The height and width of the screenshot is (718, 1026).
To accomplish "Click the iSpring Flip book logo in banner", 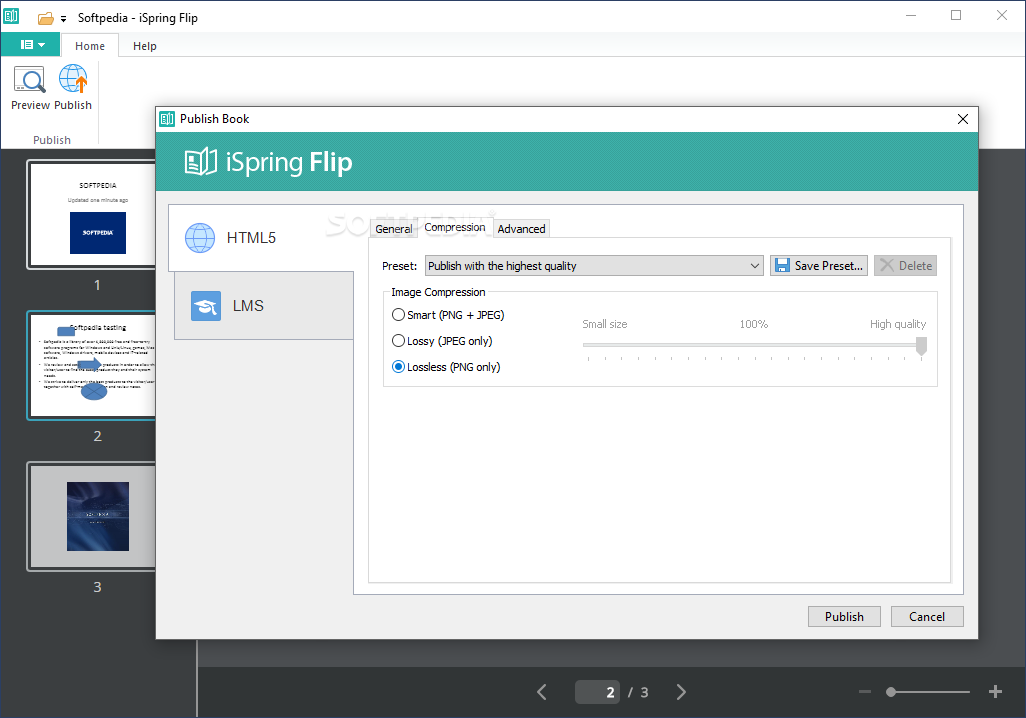I will pos(200,162).
